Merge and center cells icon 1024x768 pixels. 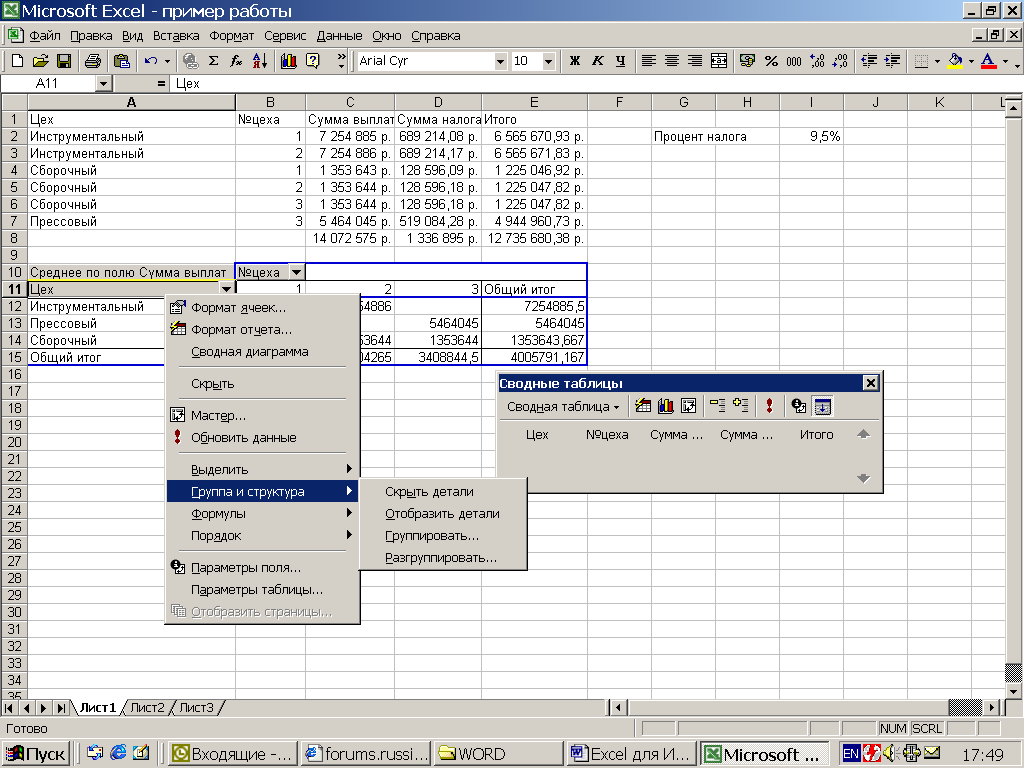pos(718,61)
